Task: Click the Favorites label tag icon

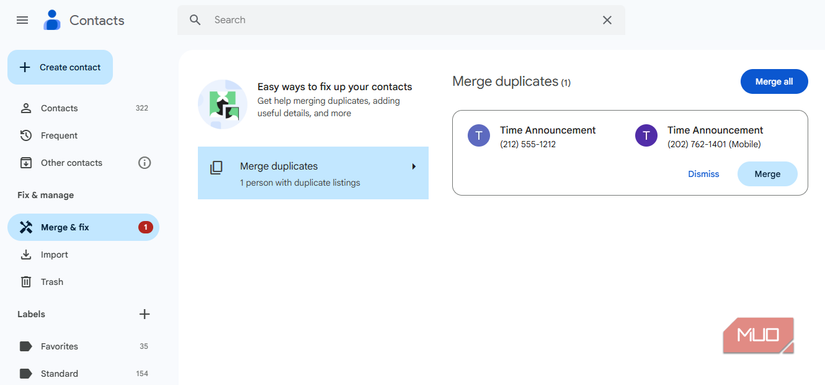Action: point(26,347)
